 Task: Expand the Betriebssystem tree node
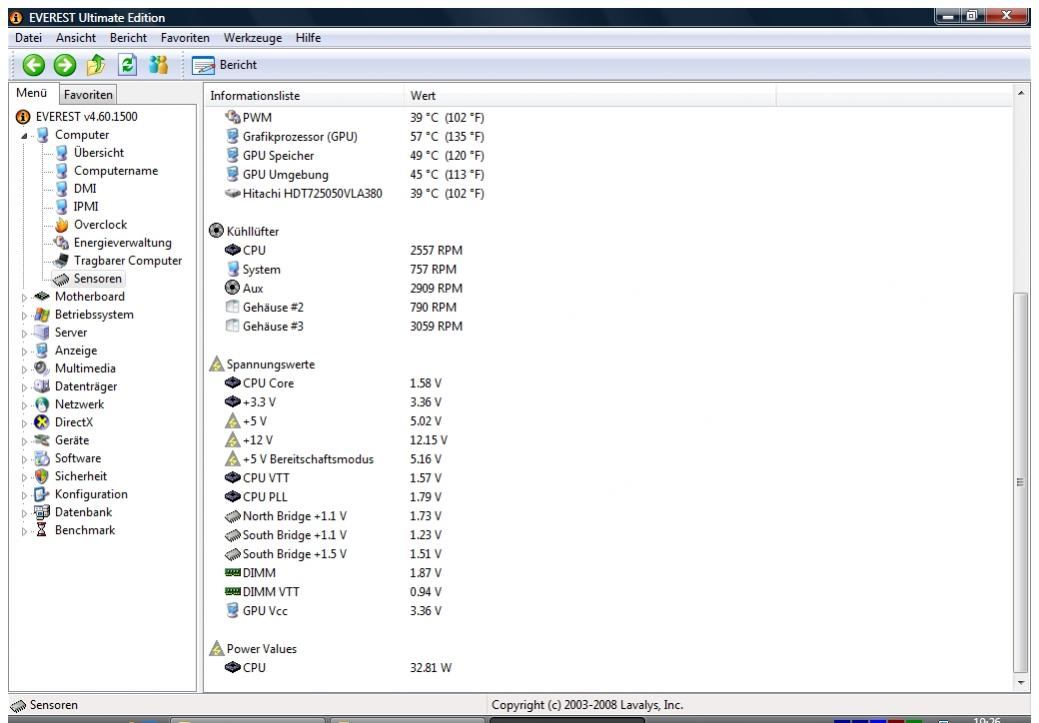[24, 315]
